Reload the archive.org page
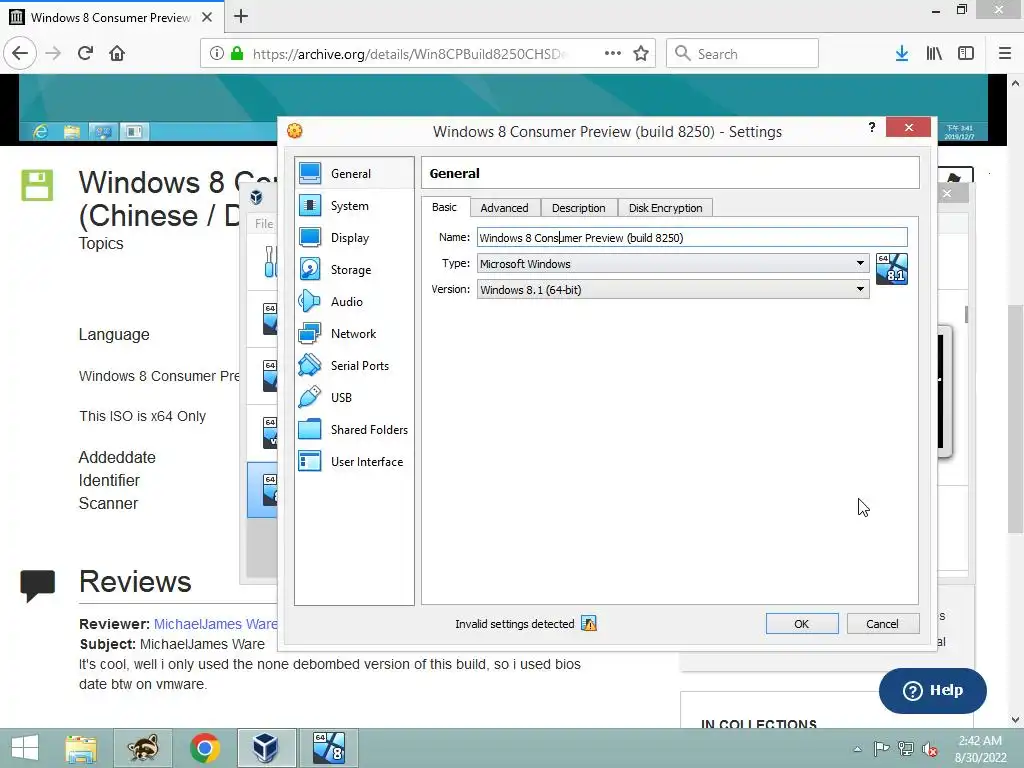1024x768 pixels. pyautogui.click(x=86, y=53)
